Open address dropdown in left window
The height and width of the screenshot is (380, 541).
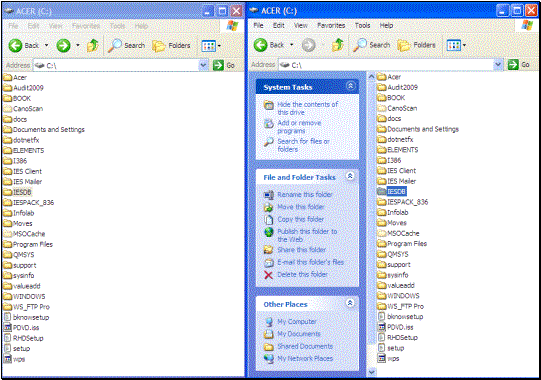[x=204, y=65]
